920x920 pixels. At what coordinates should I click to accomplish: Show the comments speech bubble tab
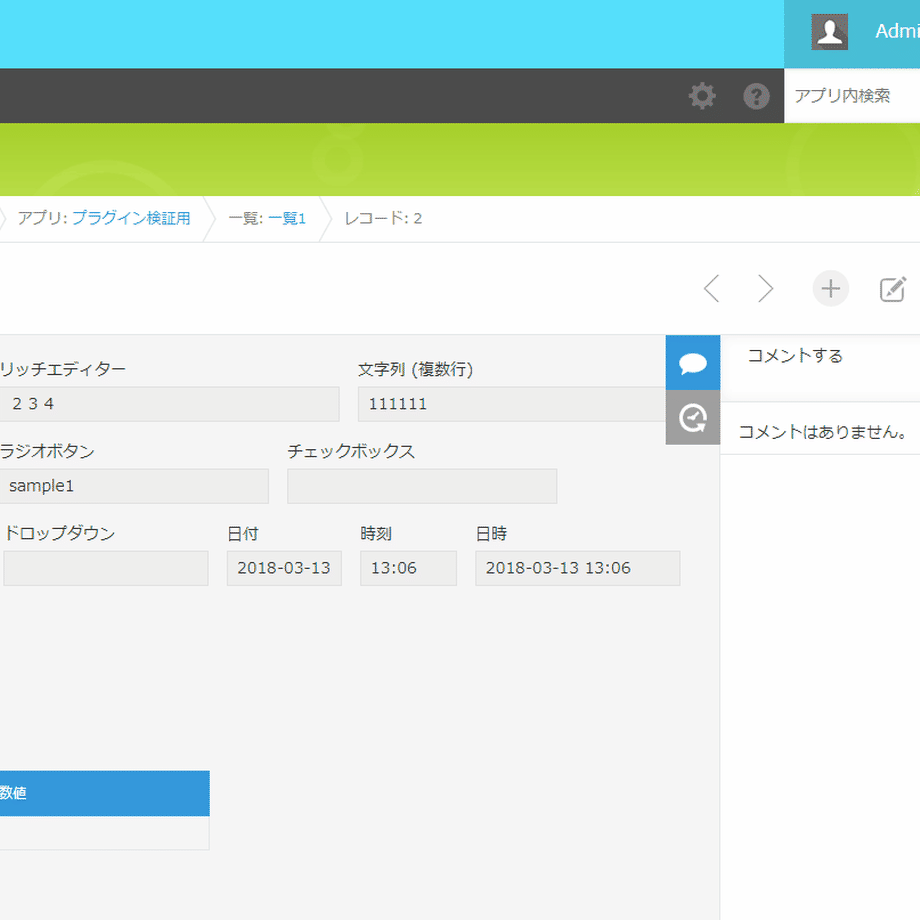click(x=692, y=363)
